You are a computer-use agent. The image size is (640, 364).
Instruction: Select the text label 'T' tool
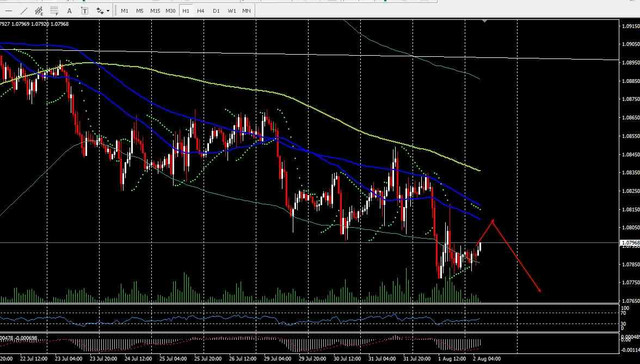84,11
